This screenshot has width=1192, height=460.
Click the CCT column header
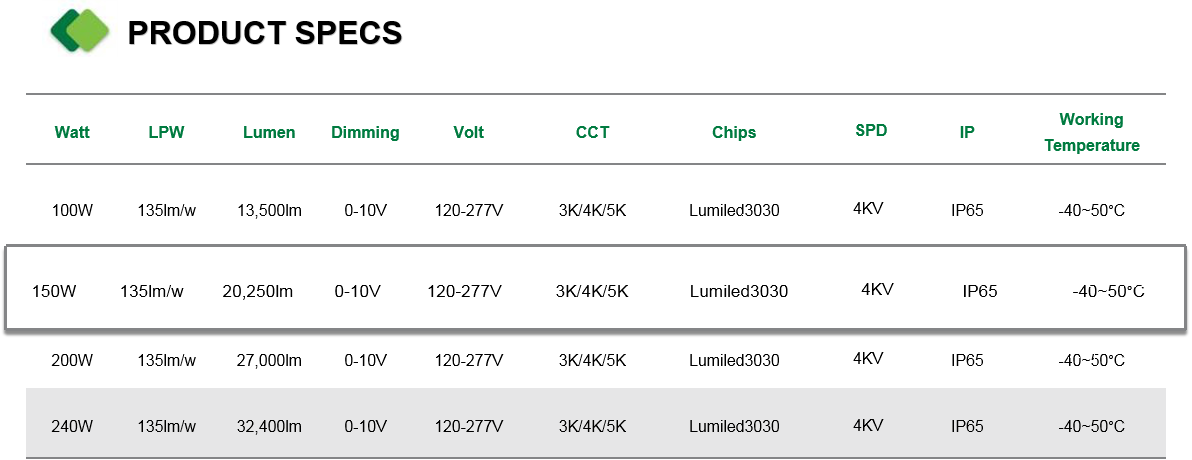(592, 132)
